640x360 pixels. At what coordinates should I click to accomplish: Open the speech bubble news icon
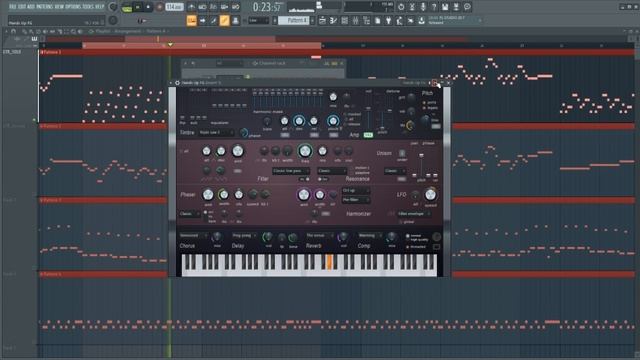467,7
